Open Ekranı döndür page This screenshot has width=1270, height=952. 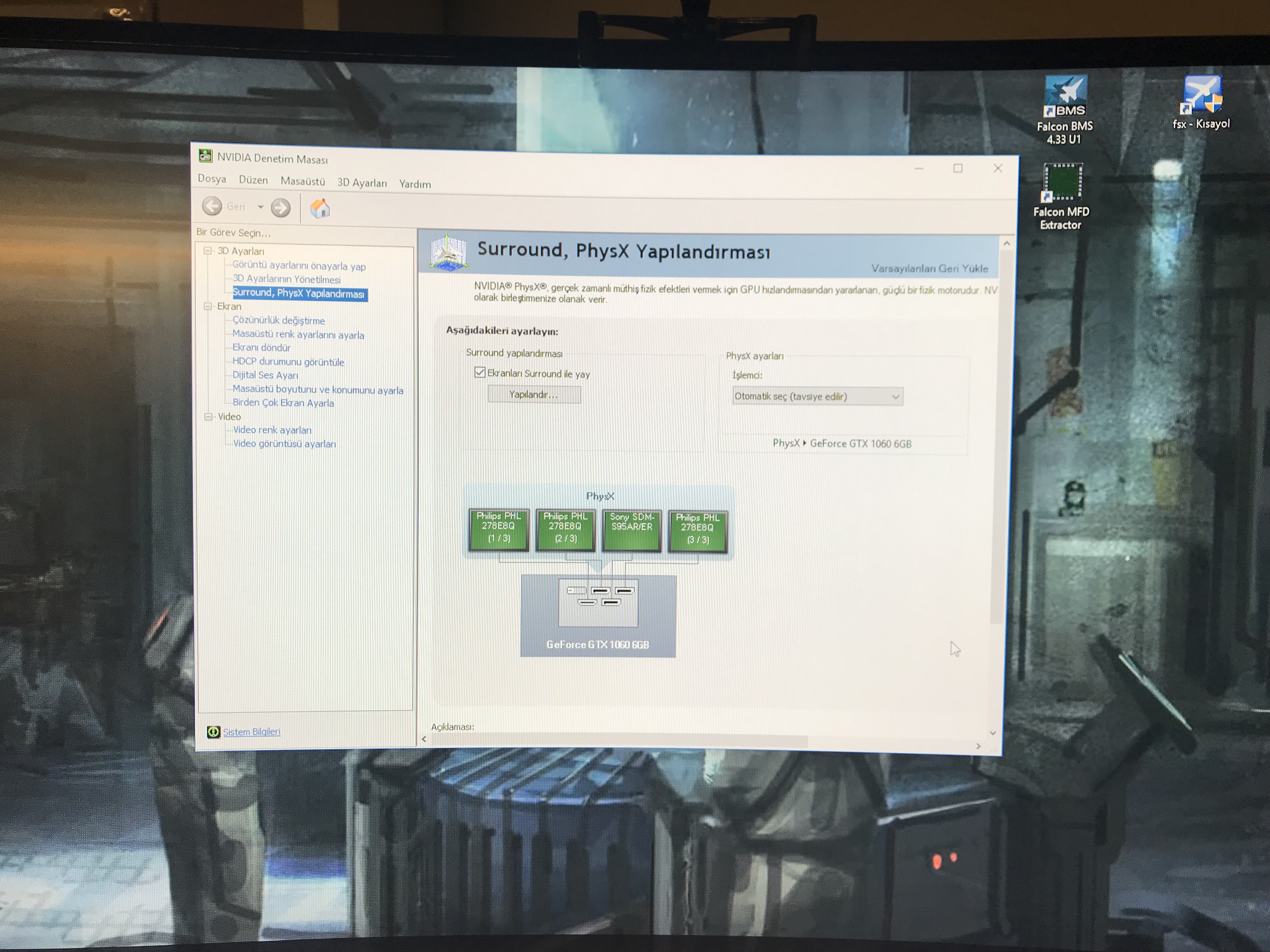coord(261,347)
